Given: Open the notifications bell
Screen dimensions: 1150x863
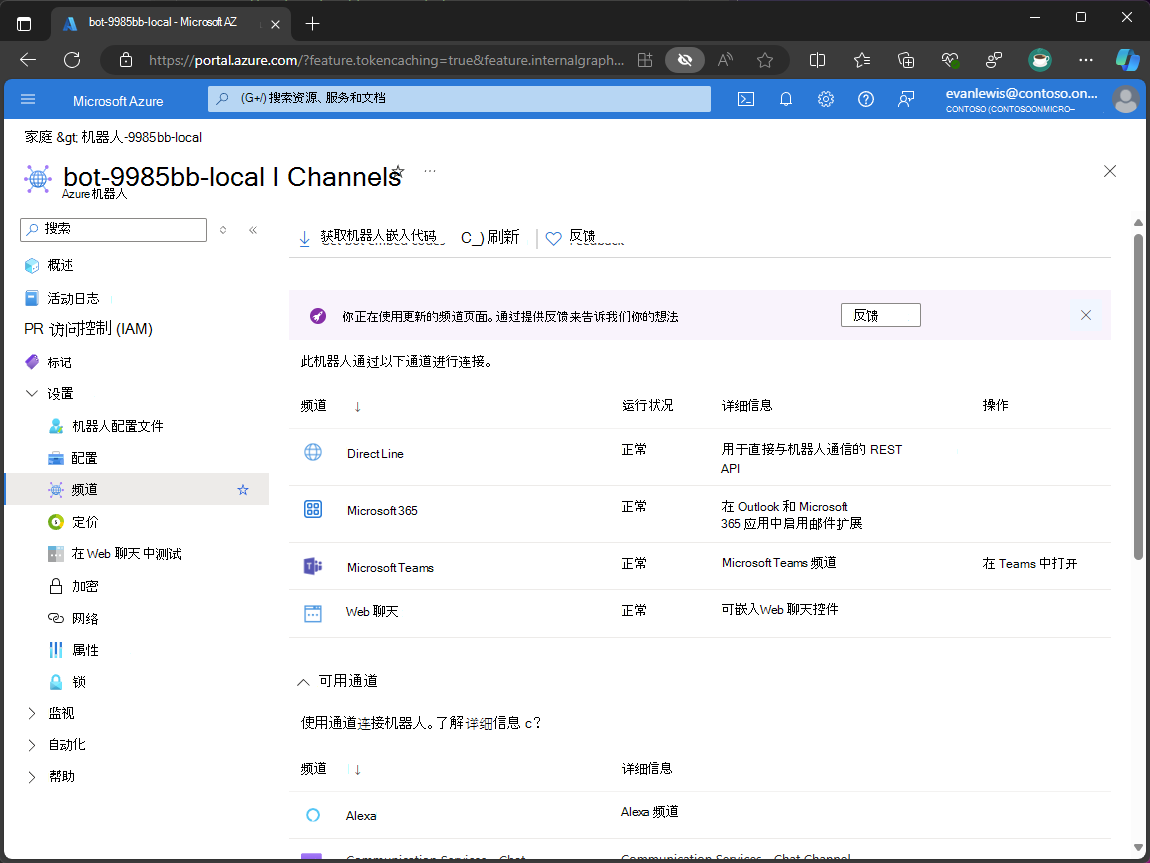Looking at the screenshot, I should (785, 99).
